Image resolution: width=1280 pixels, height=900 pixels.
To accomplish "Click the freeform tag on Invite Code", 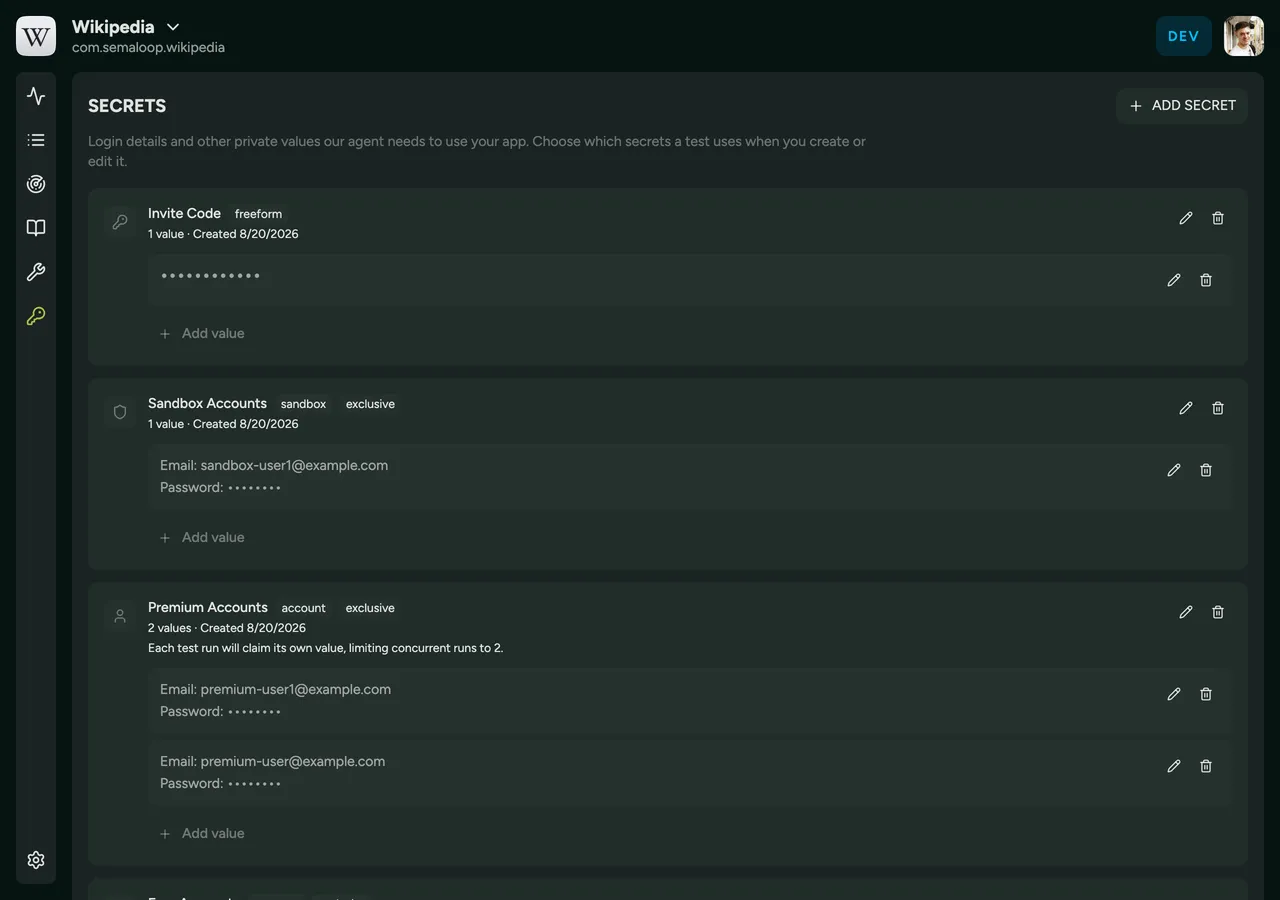I will click(x=258, y=214).
